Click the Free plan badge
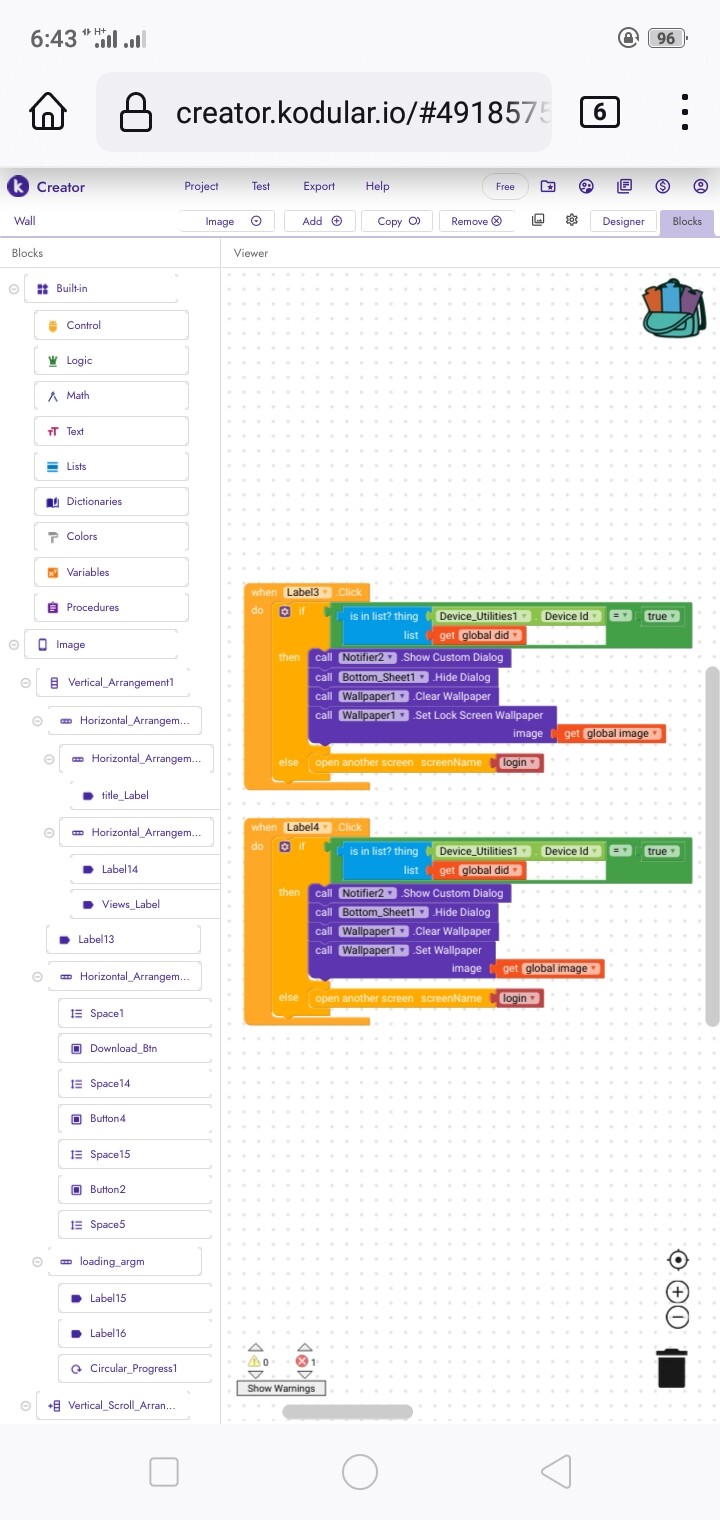 pos(505,186)
